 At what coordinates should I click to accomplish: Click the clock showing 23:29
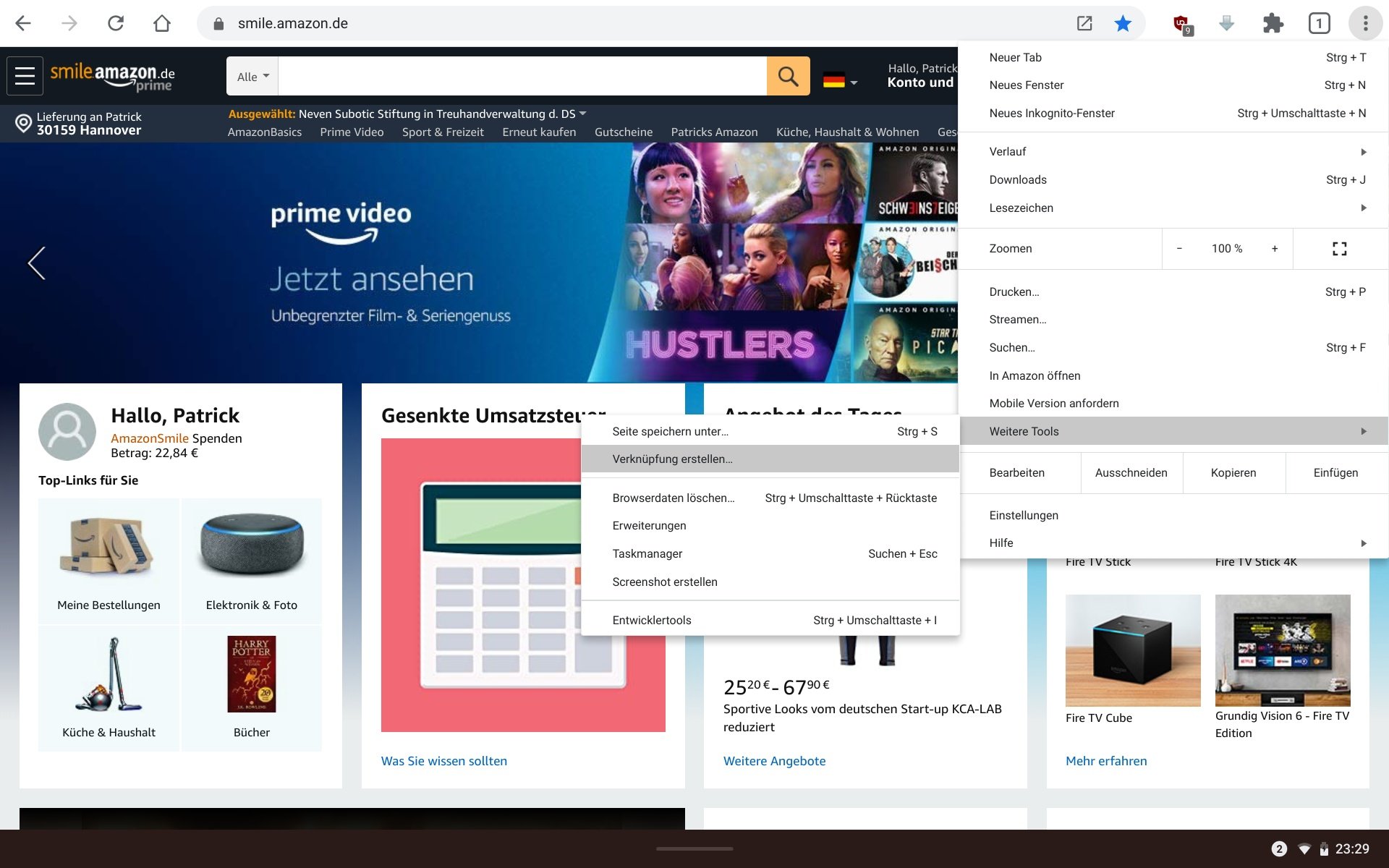pos(1352,849)
